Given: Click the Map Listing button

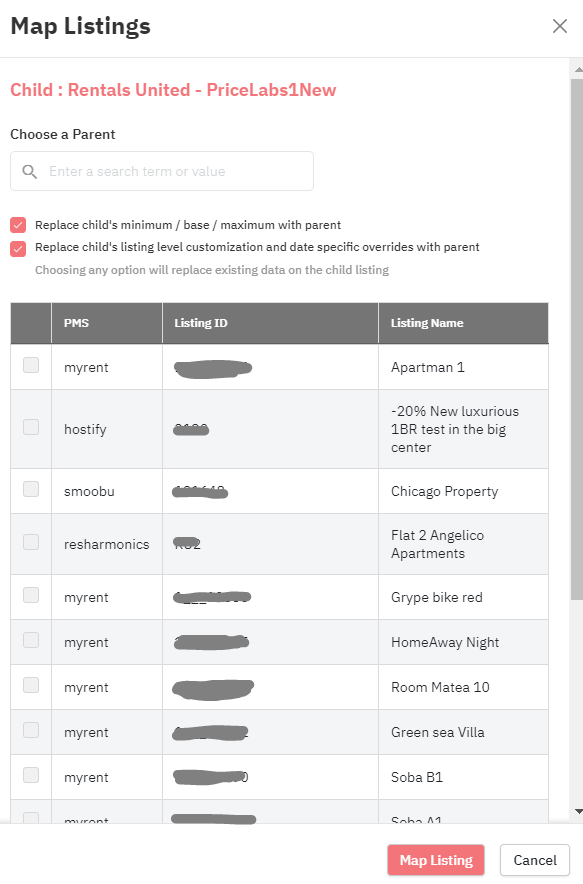Looking at the screenshot, I should pos(436,860).
